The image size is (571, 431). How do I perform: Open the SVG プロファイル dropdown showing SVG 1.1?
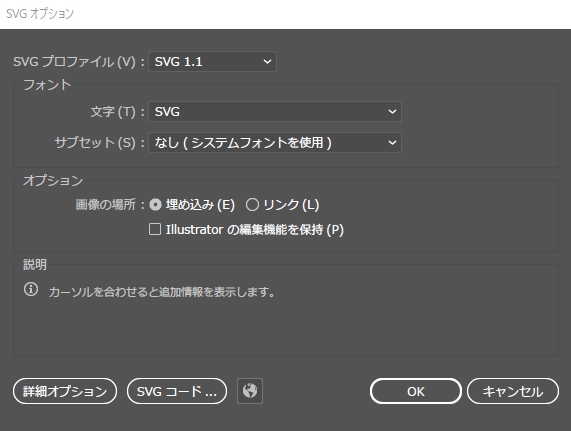[x=212, y=62]
